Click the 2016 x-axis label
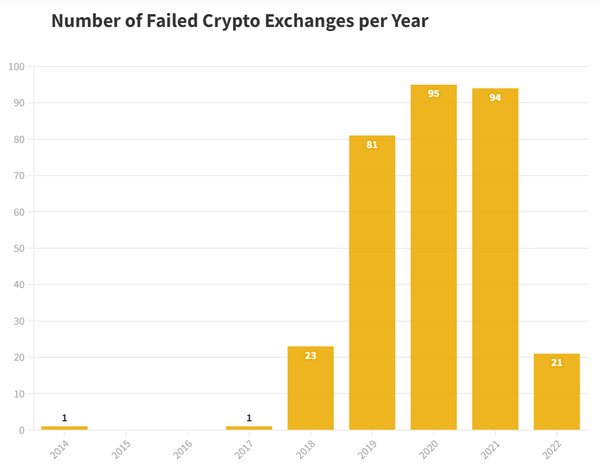 pyautogui.click(x=183, y=448)
